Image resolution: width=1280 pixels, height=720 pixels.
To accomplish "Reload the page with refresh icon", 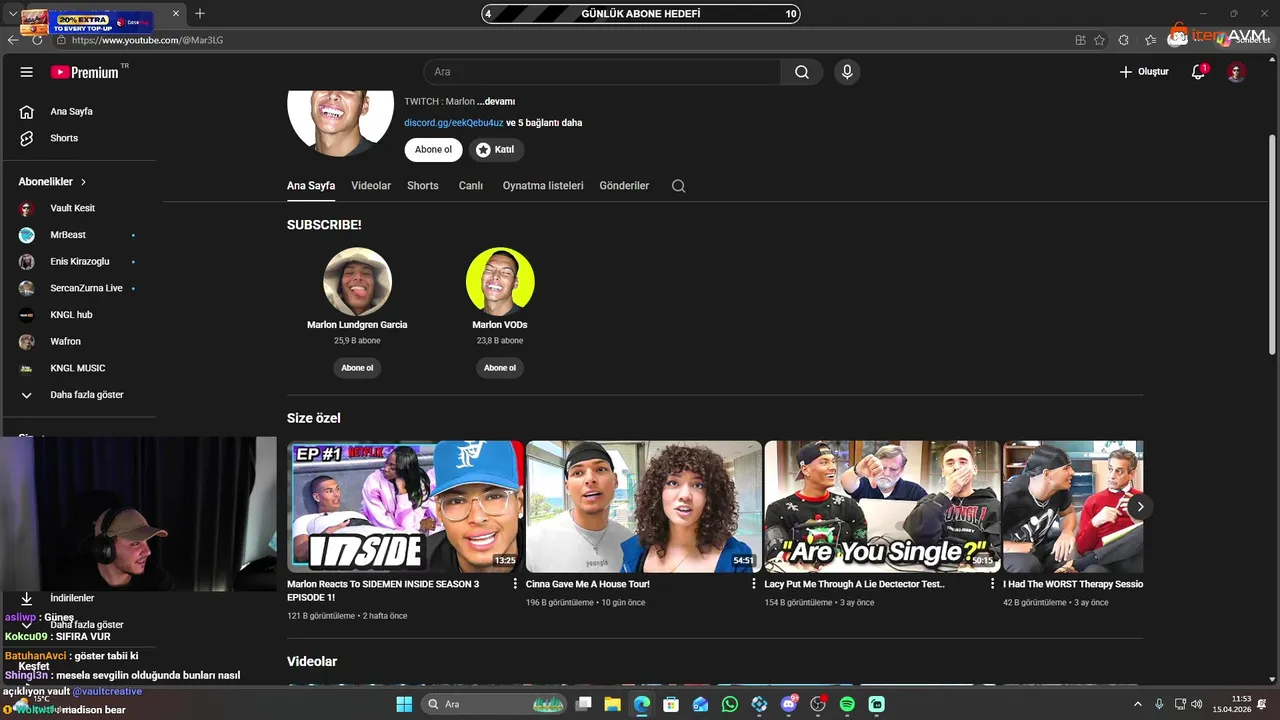I will [38, 40].
